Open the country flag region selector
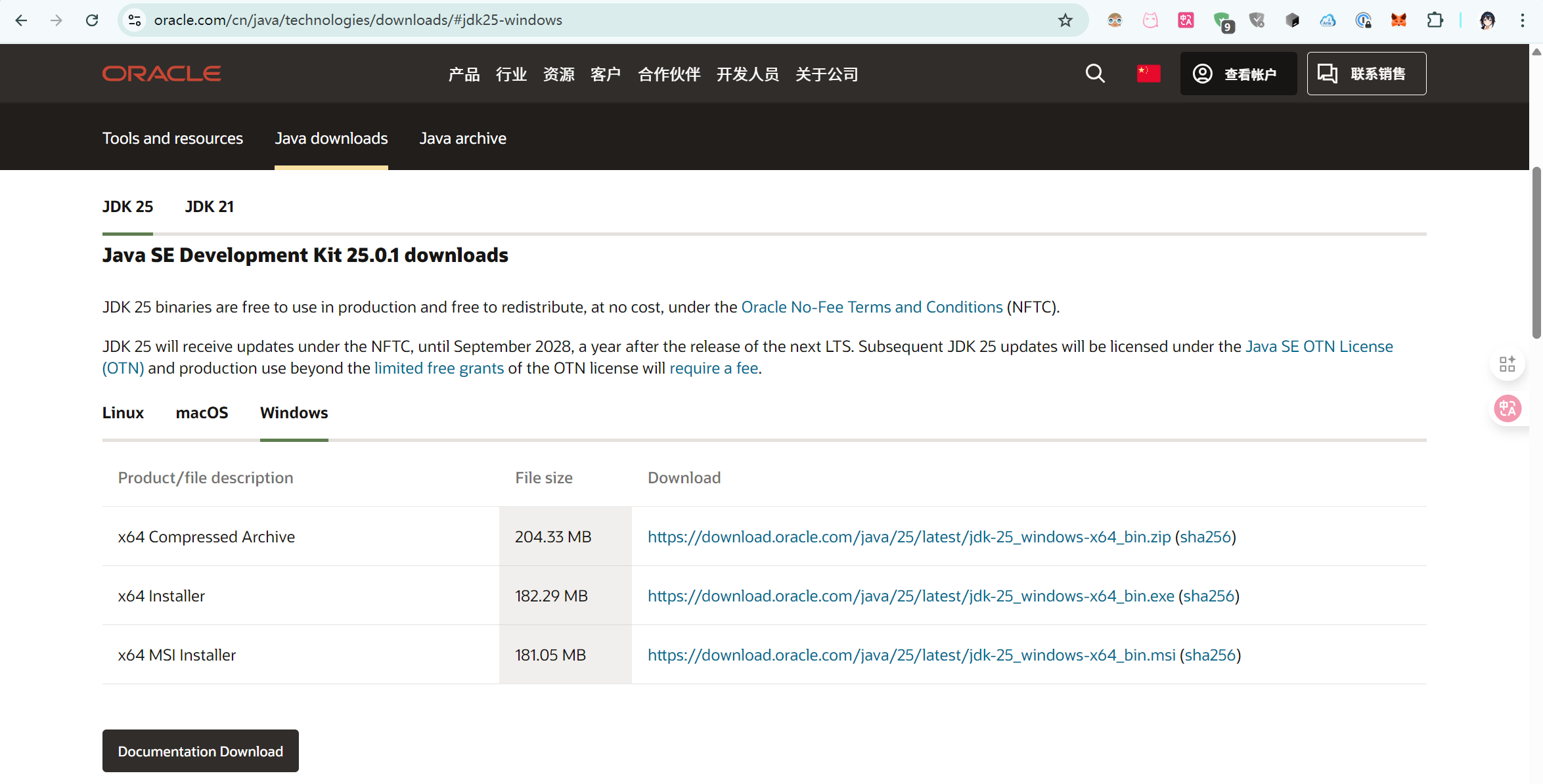This screenshot has height=784, width=1543. (1148, 73)
